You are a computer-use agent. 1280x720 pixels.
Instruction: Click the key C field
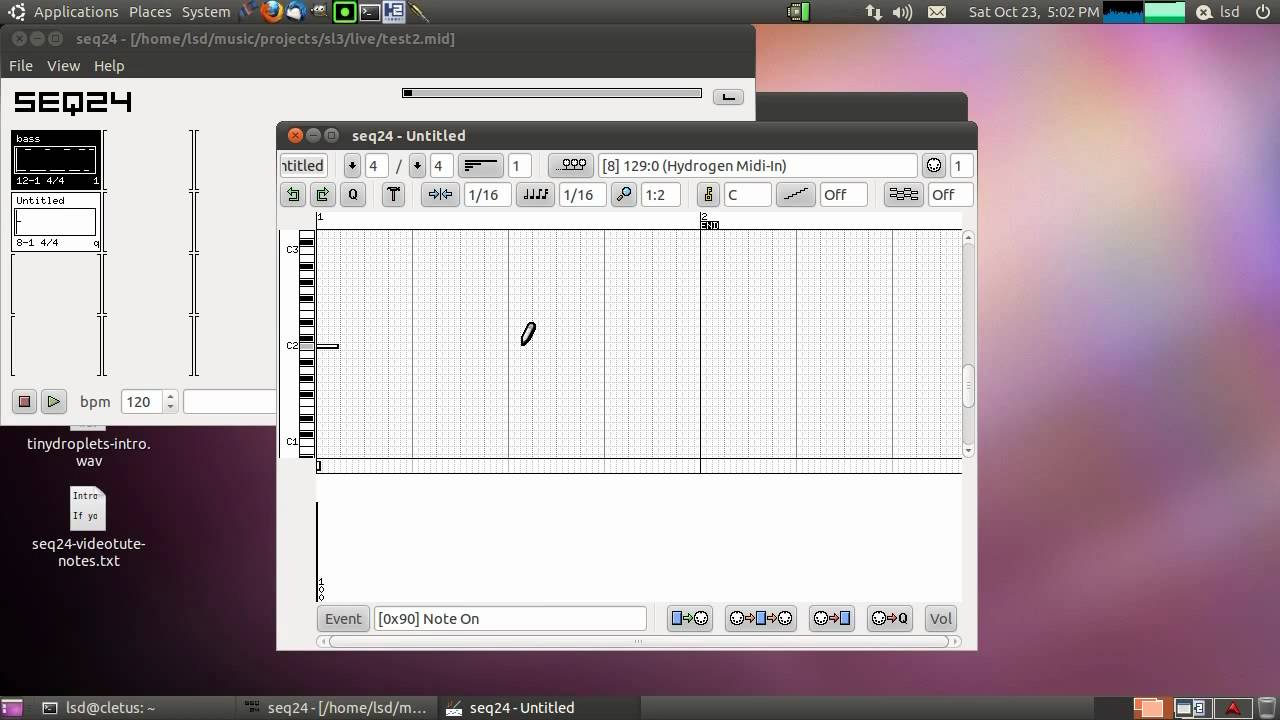pos(747,195)
